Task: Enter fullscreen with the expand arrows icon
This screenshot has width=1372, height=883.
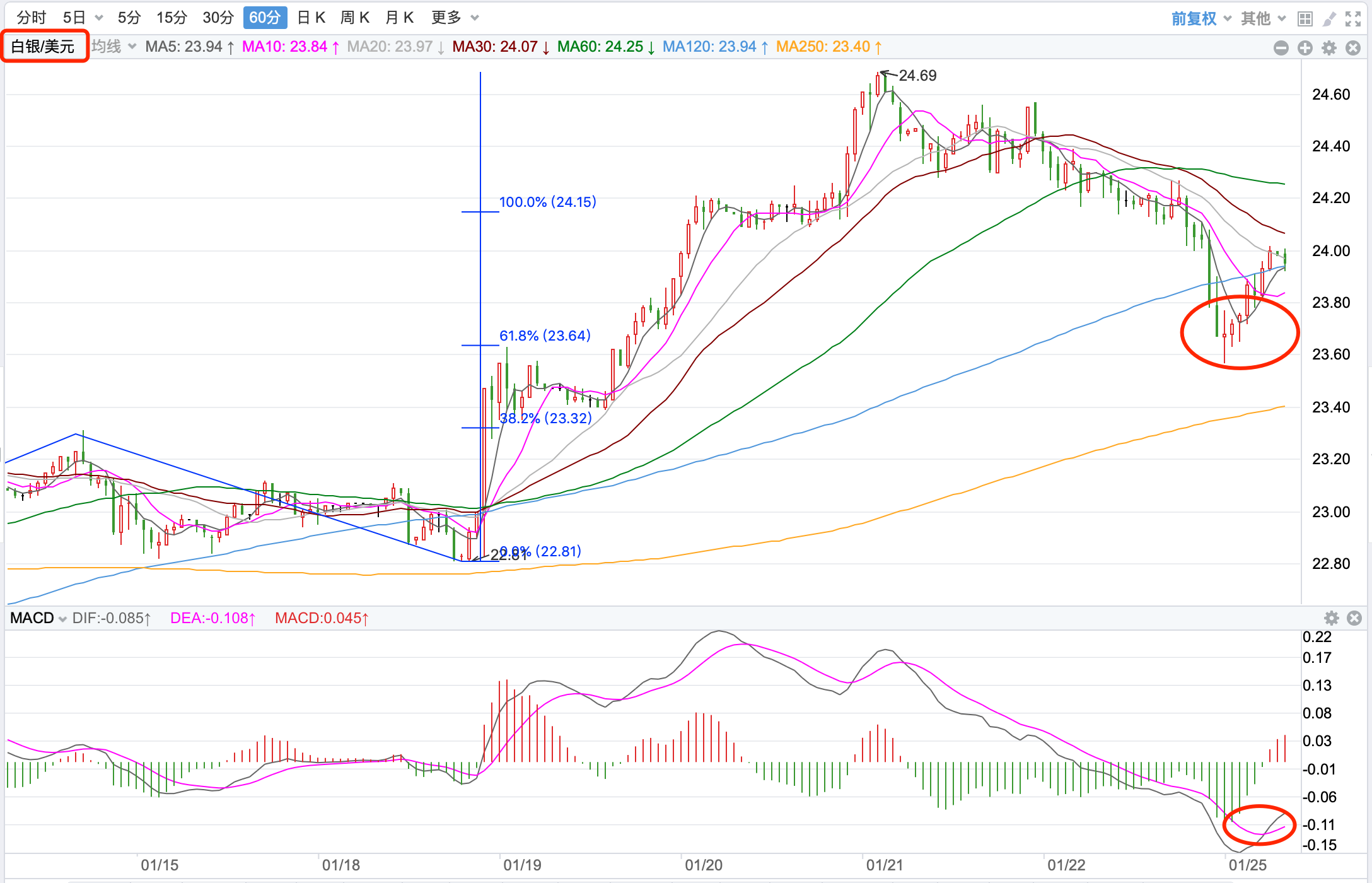Action: tap(1352, 19)
